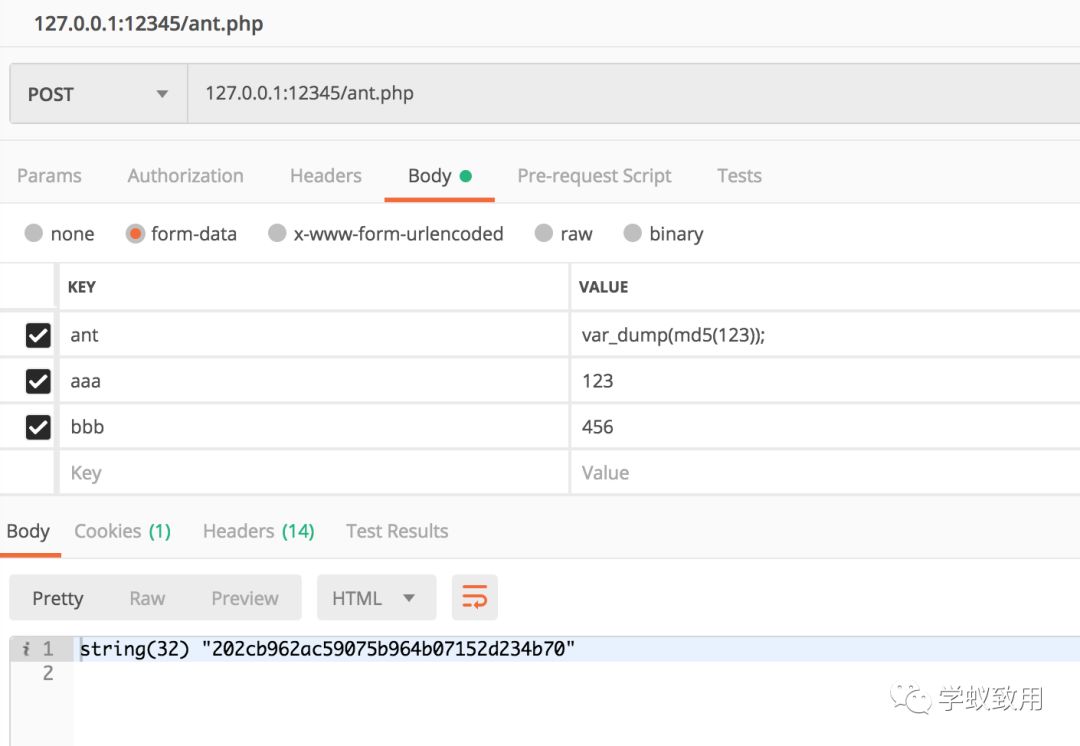Open the Cookies (1) tab
Screen dimensions: 1080x746
click(x=123, y=531)
